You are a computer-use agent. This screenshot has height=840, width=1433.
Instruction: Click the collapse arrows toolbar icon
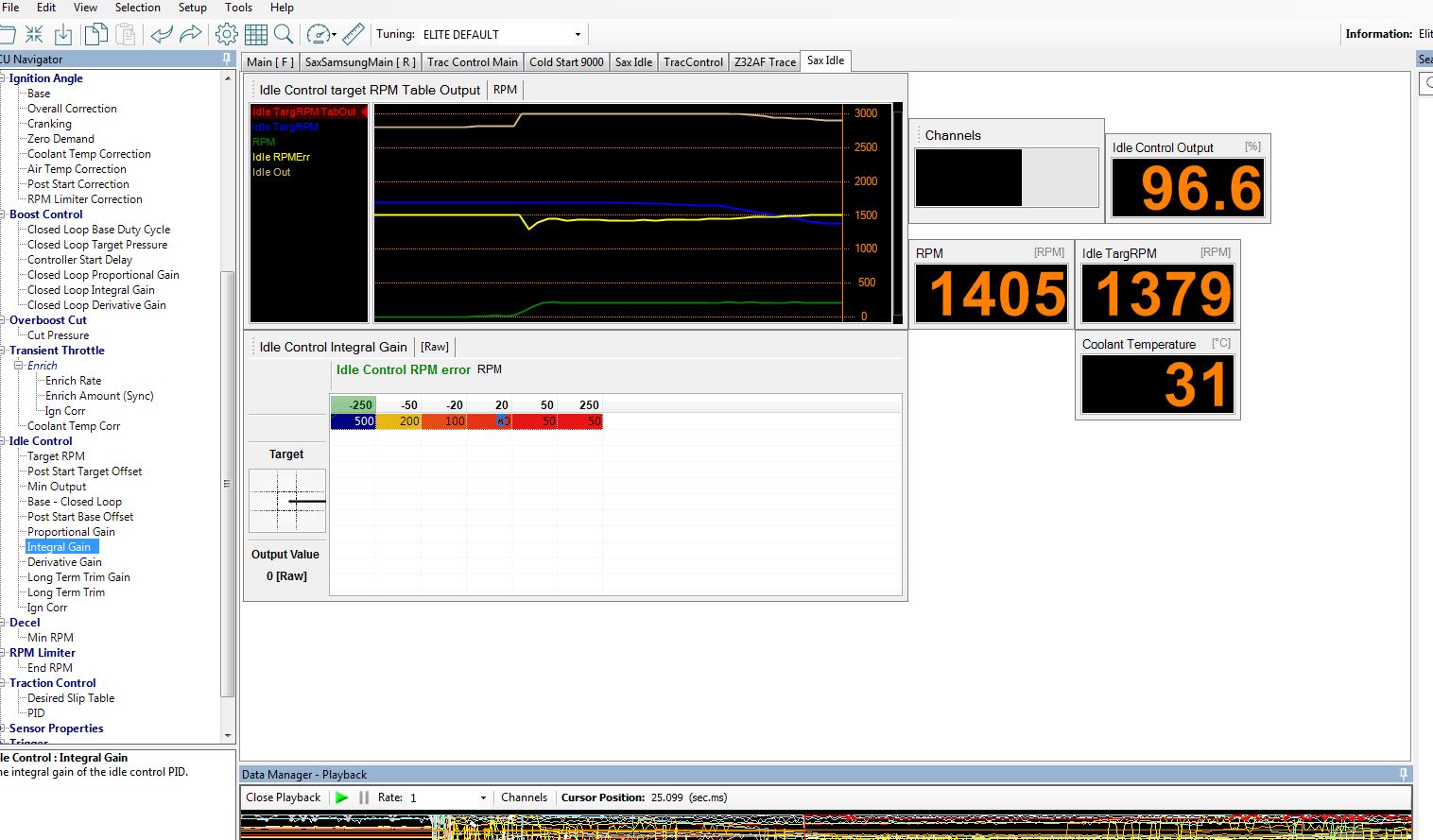click(x=34, y=35)
